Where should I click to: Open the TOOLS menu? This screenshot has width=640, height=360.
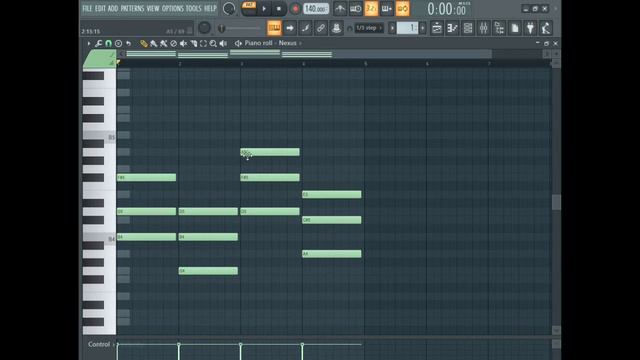tap(194, 8)
